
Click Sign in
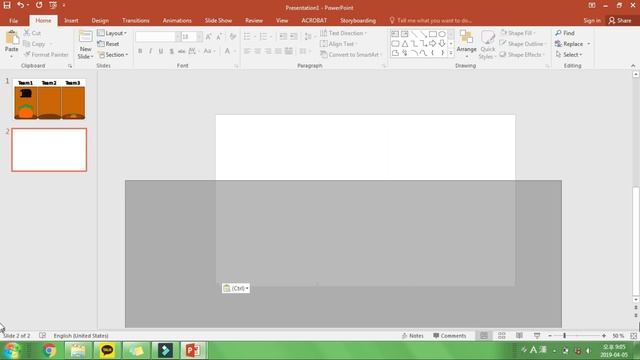click(592, 20)
